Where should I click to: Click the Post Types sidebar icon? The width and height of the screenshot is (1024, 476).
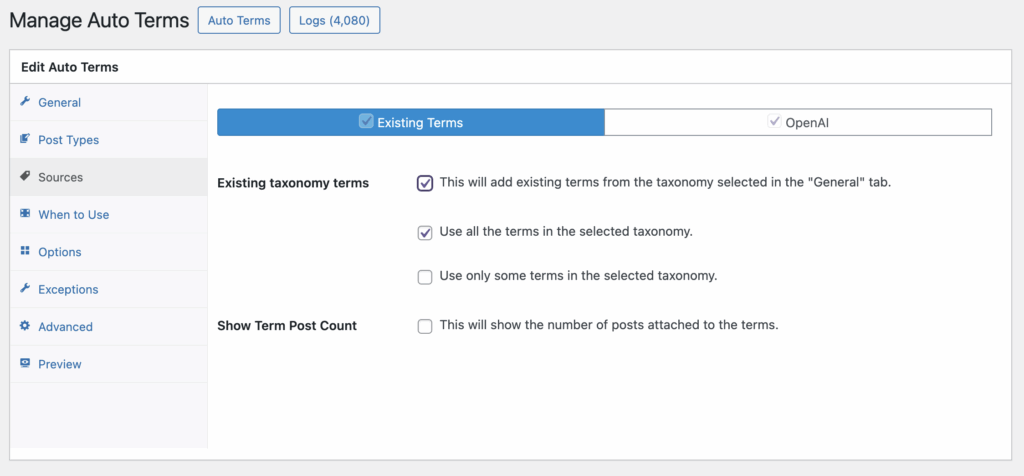(25, 138)
